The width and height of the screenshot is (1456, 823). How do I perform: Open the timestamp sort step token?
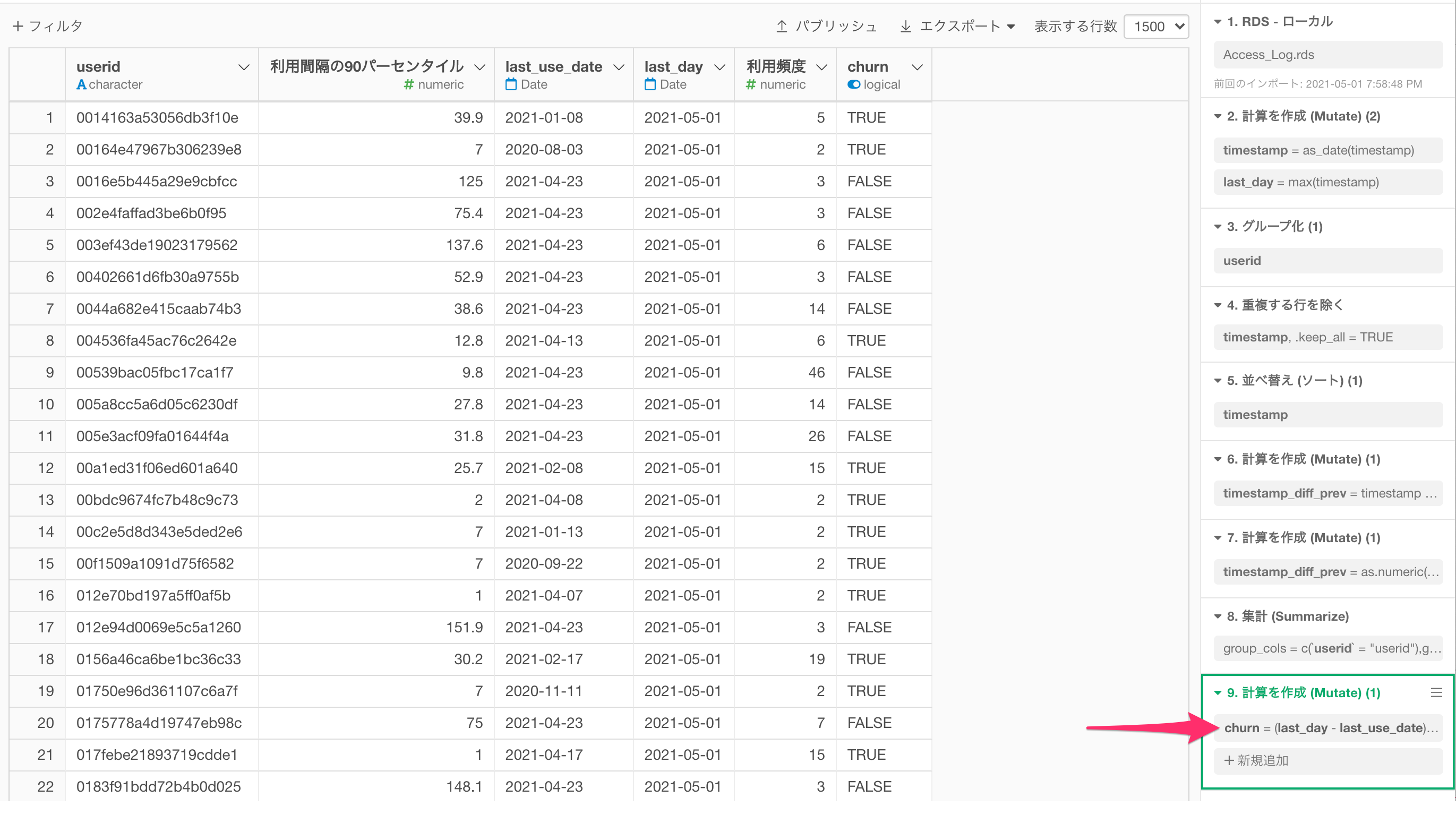coord(1327,414)
